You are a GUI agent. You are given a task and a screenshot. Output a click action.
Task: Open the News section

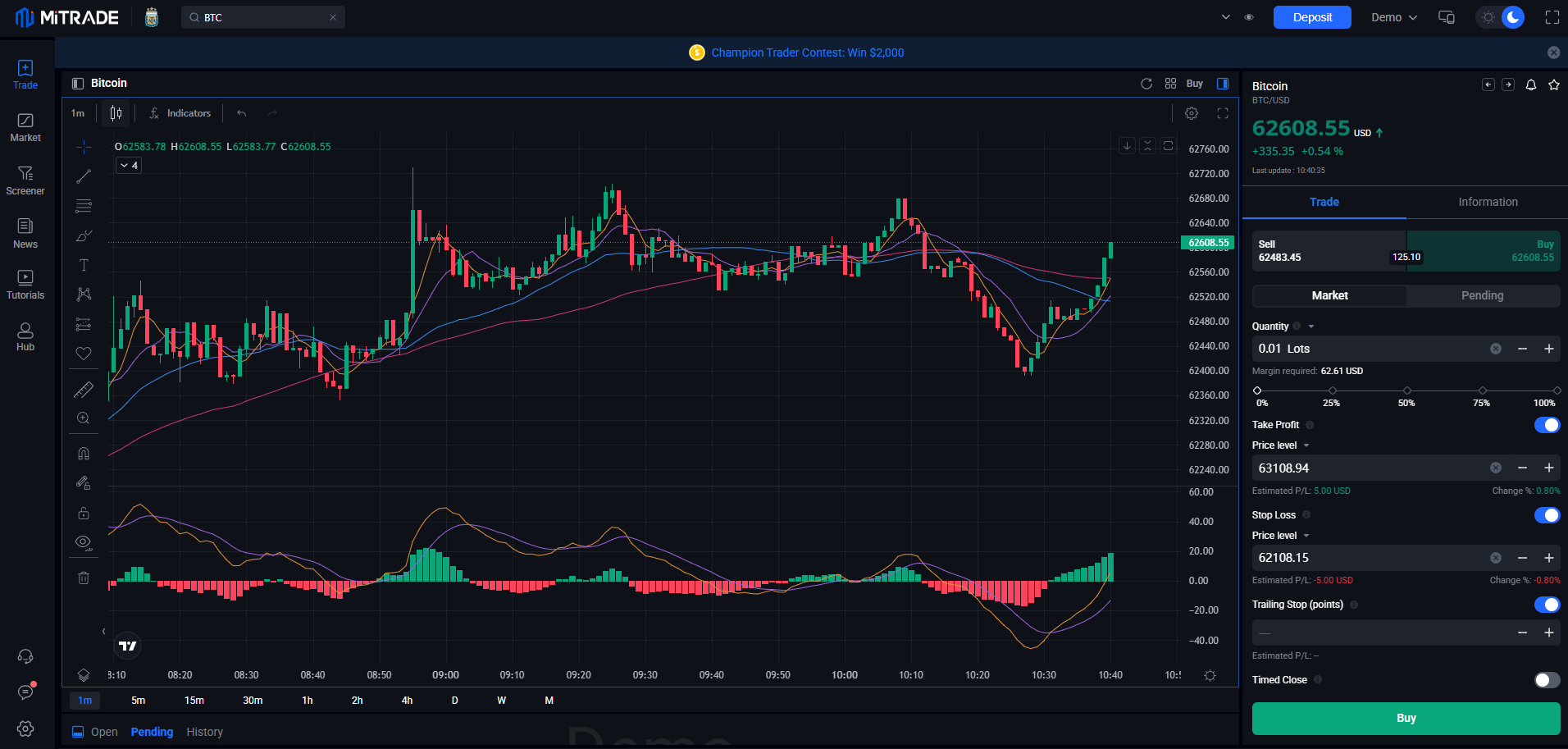point(25,234)
